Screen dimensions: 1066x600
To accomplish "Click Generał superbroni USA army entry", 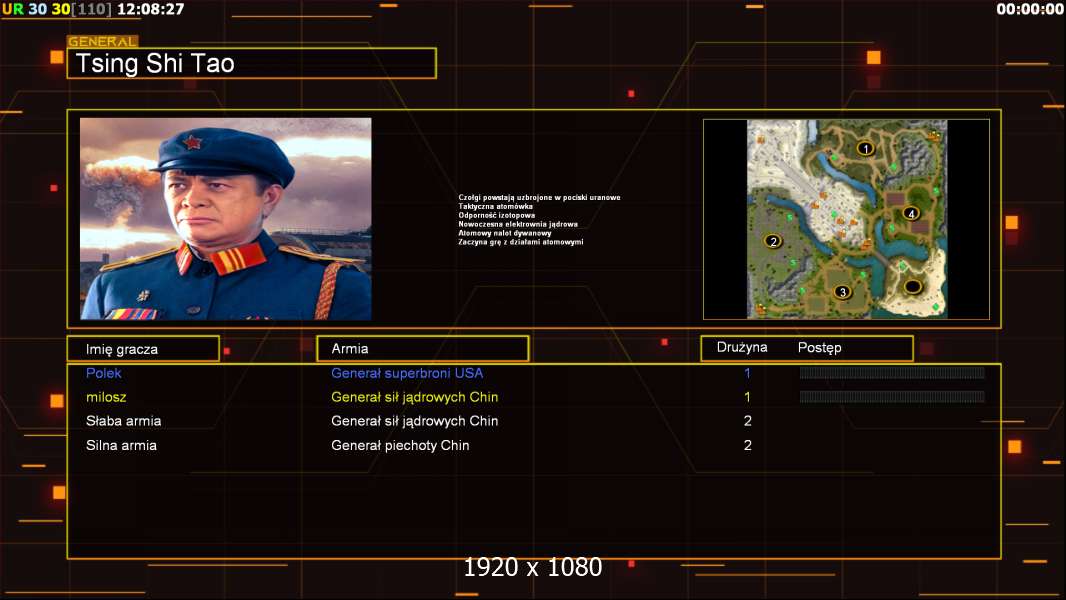I will [x=407, y=373].
